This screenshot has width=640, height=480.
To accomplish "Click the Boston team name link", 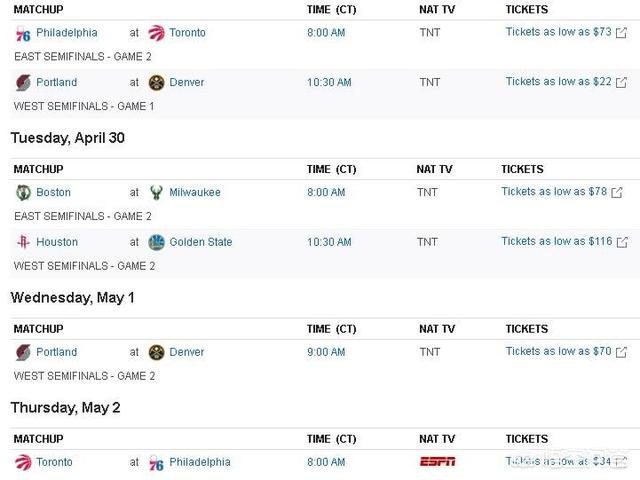I will click(x=53, y=192).
